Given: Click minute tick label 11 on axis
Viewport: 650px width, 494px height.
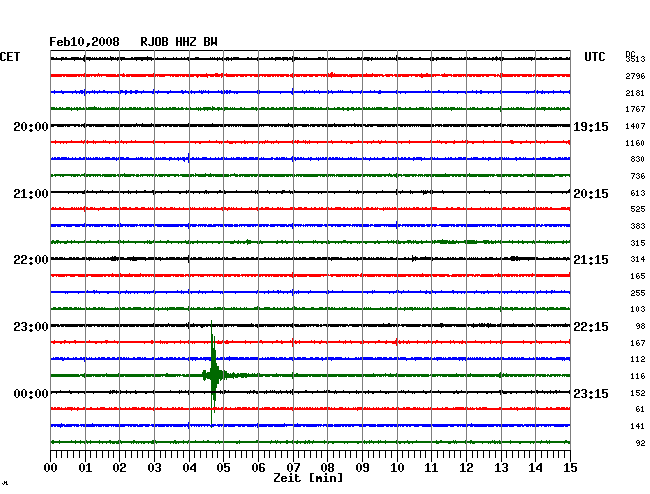Looking at the screenshot, I should [431, 467].
